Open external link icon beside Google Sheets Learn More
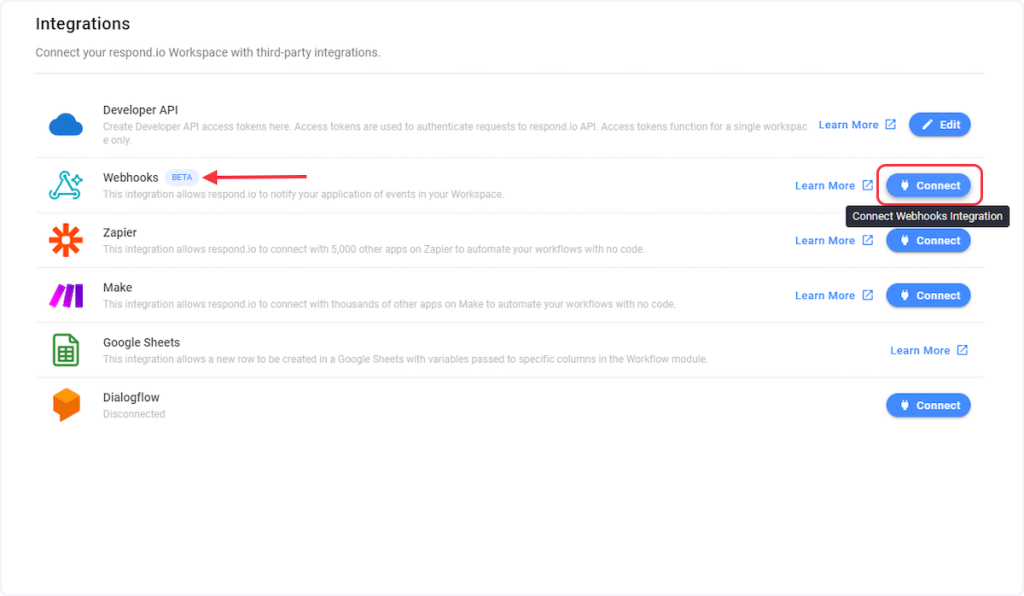The height and width of the screenshot is (596, 1024). 962,350
